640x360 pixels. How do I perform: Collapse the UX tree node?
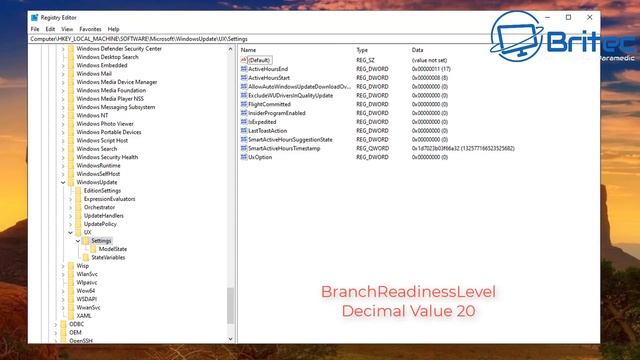coord(71,232)
